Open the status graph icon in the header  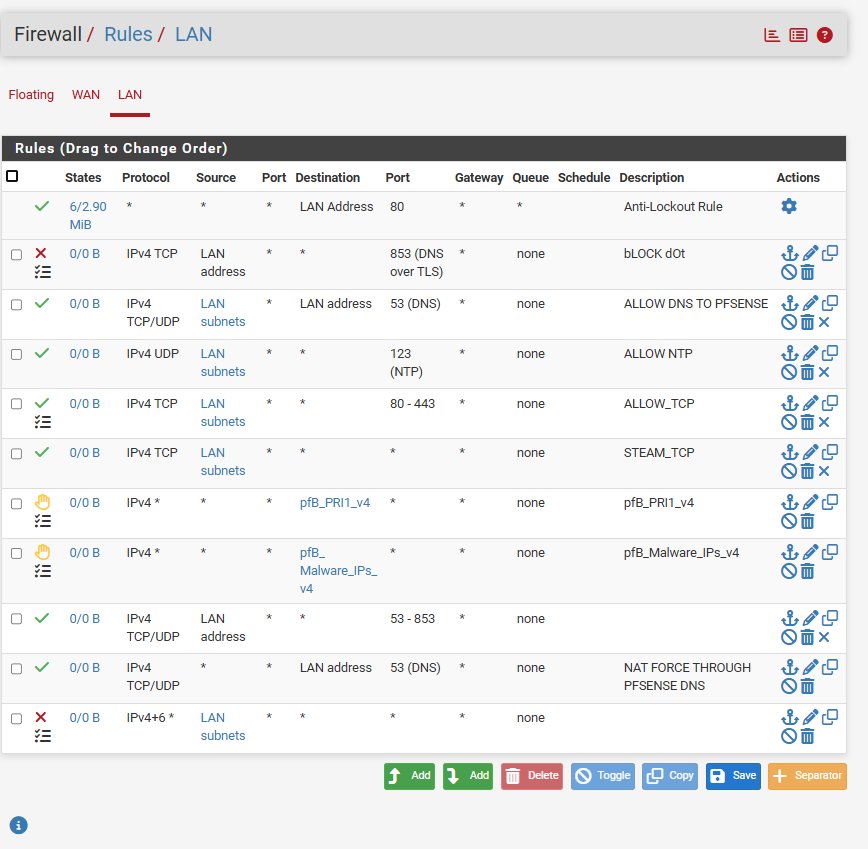pyautogui.click(x=772, y=35)
